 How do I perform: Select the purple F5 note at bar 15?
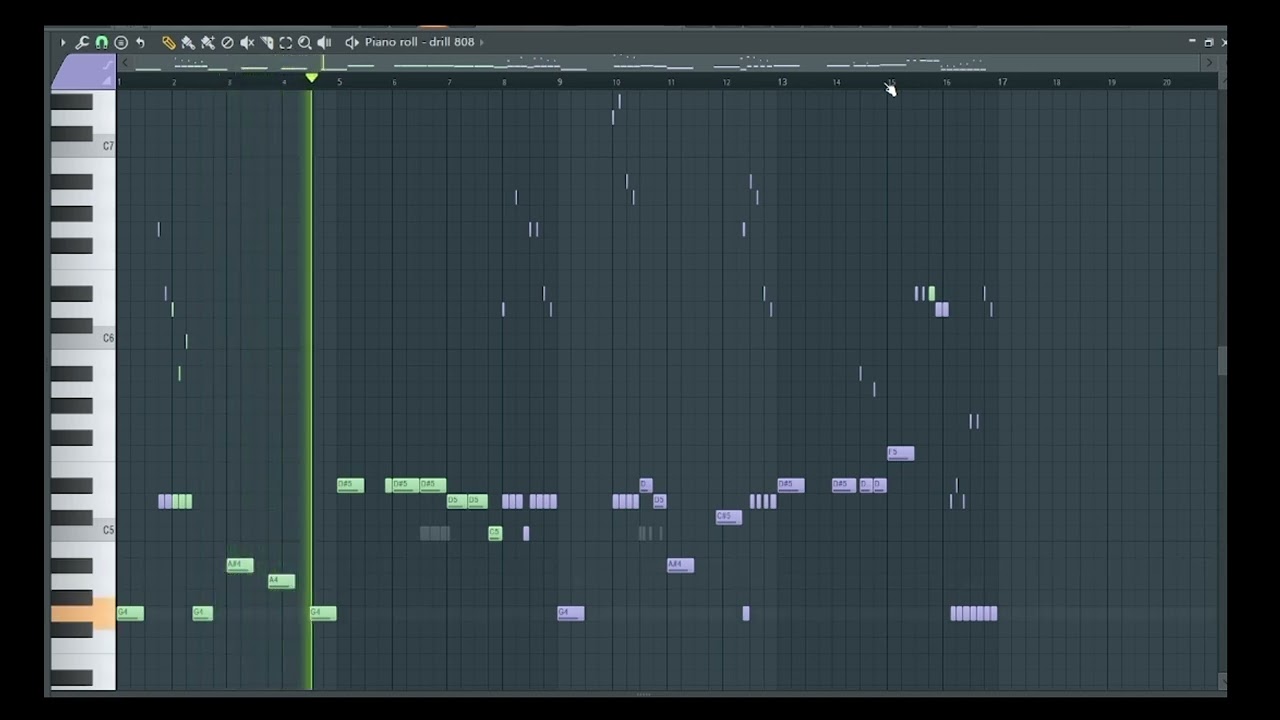(x=900, y=453)
